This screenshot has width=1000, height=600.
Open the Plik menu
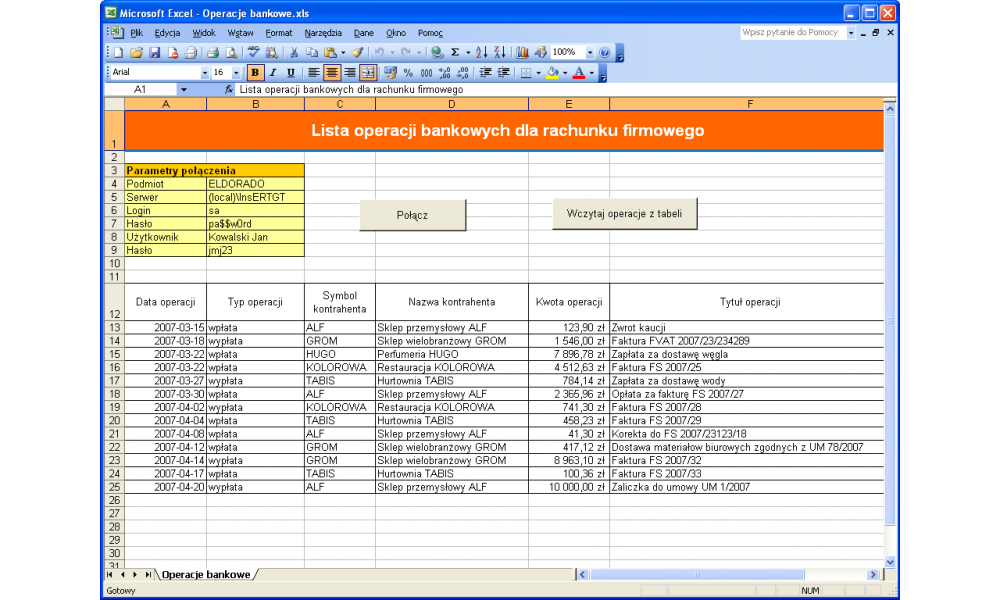tap(136, 33)
